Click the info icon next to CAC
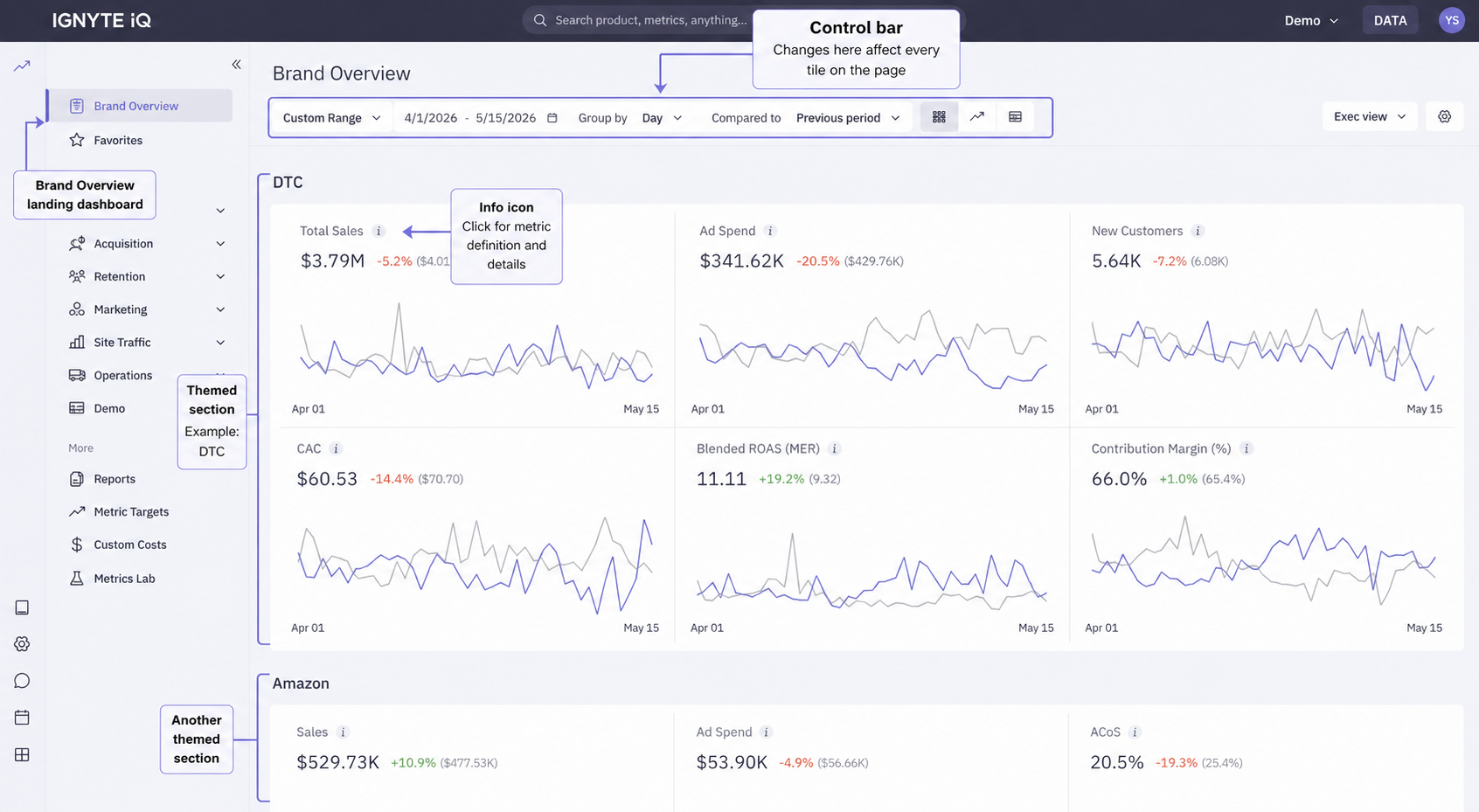This screenshot has width=1479, height=812. pyautogui.click(x=336, y=448)
